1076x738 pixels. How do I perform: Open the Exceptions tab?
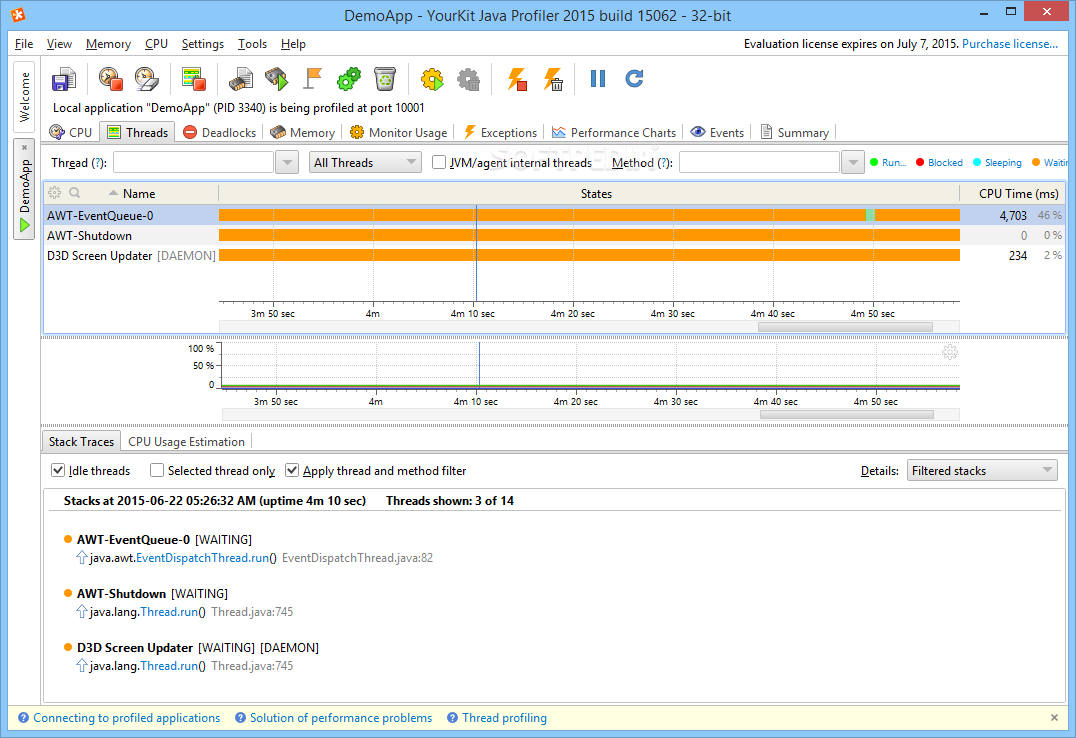pyautogui.click(x=500, y=132)
